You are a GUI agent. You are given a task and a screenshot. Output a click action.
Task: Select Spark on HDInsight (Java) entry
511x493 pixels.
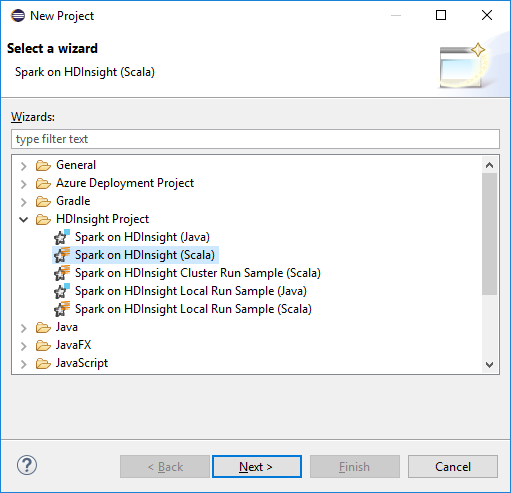point(142,237)
